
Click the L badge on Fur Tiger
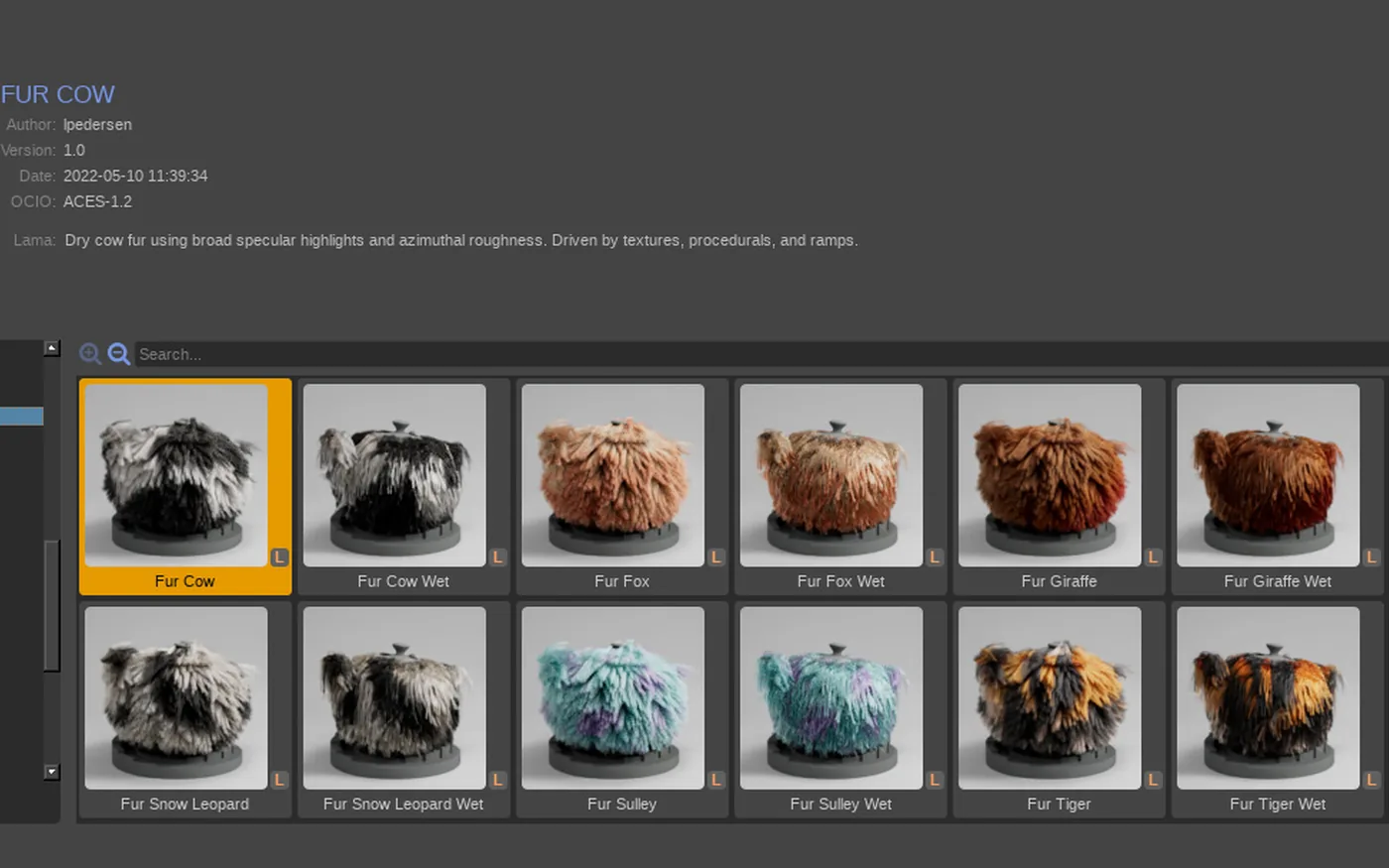click(x=1153, y=780)
